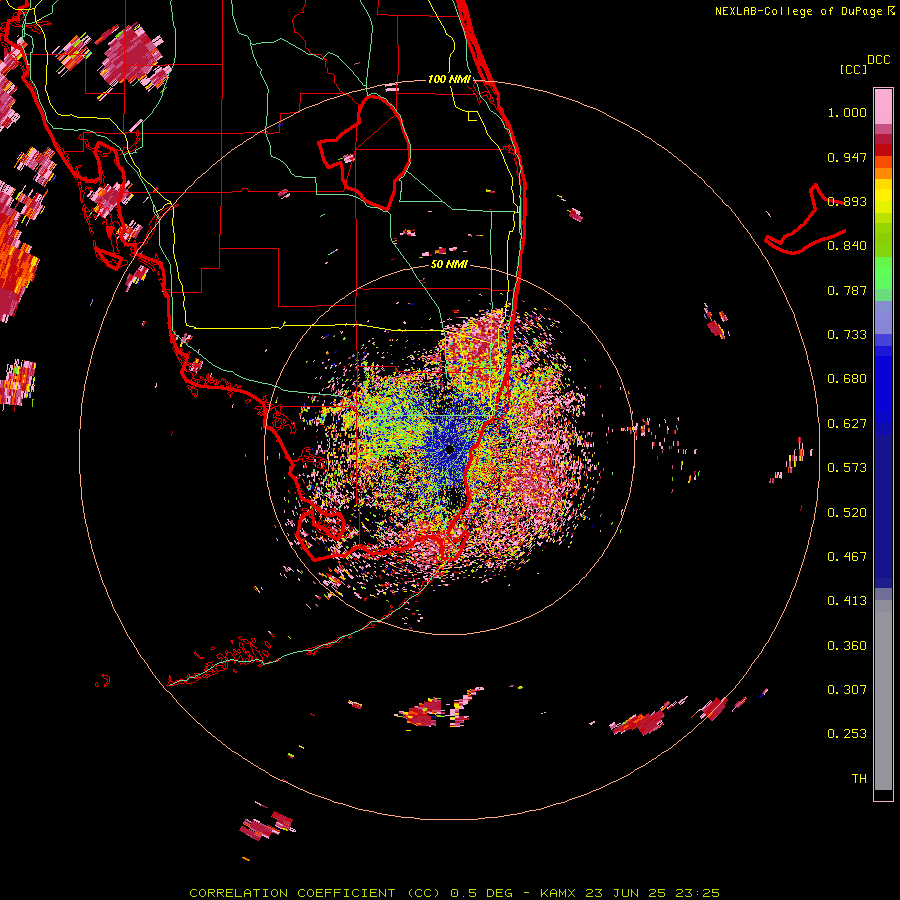Select the 0.307 scale value
This screenshot has width=900, height=900.
(847, 690)
